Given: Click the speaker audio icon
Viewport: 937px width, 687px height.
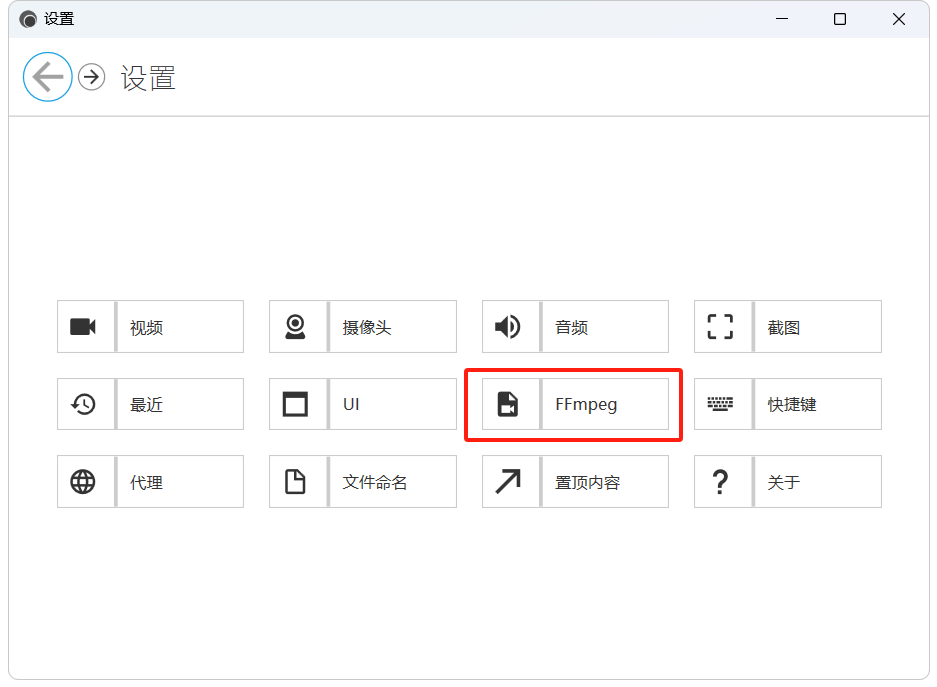Looking at the screenshot, I should (508, 327).
